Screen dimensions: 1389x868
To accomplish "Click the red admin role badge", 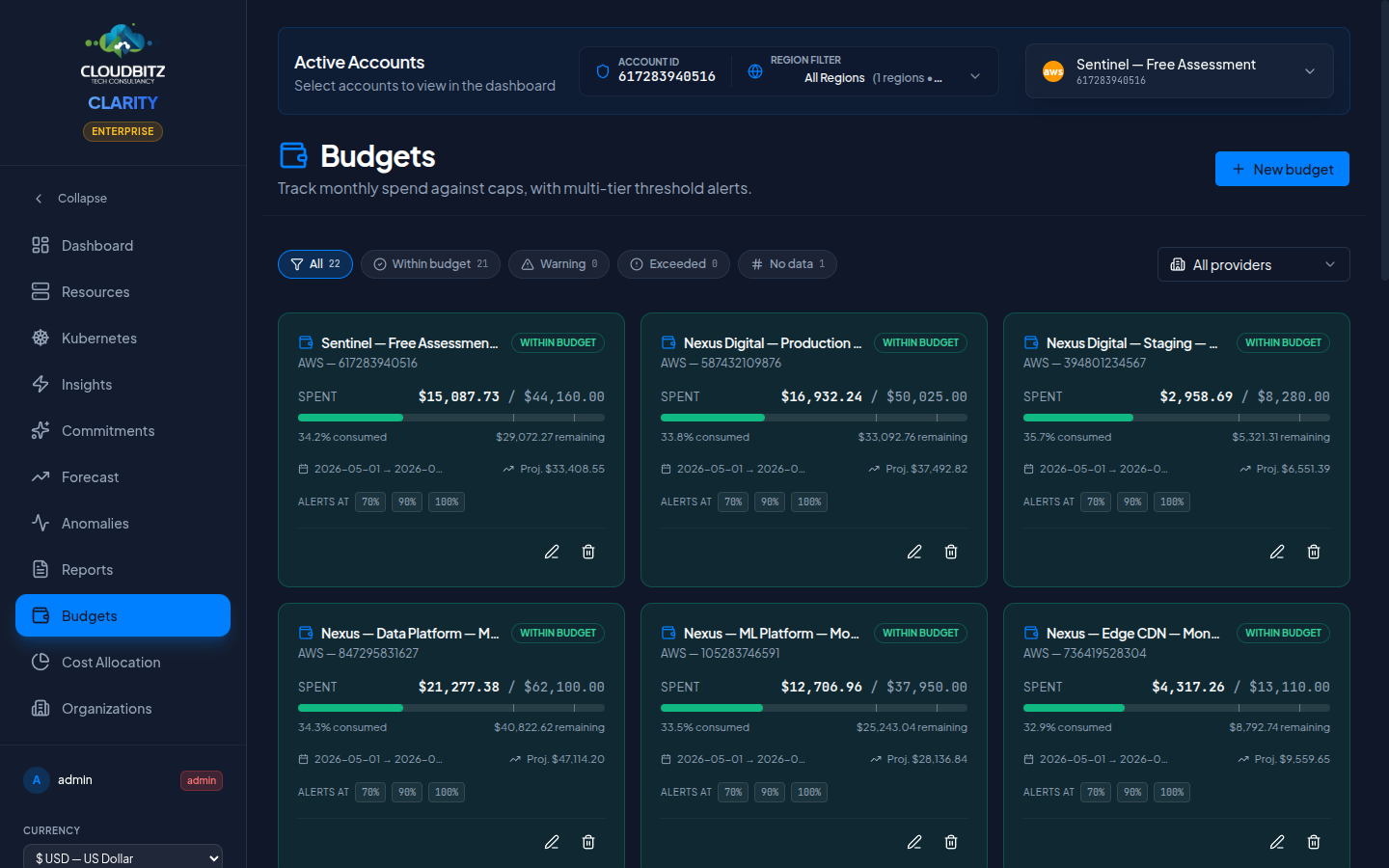I will click(202, 780).
